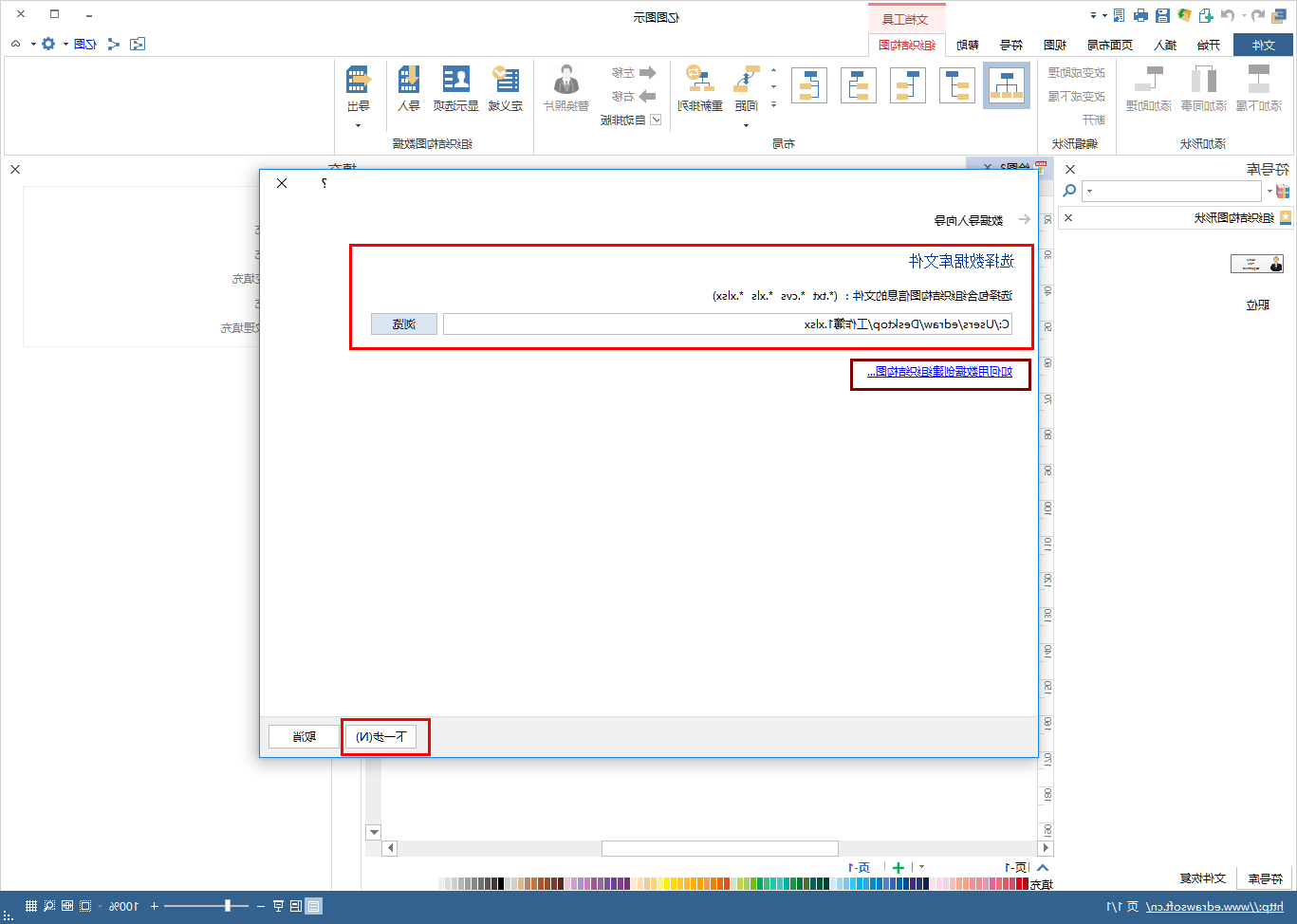Click the Print icon in title bar
The height and width of the screenshot is (924, 1297).
1140,15
